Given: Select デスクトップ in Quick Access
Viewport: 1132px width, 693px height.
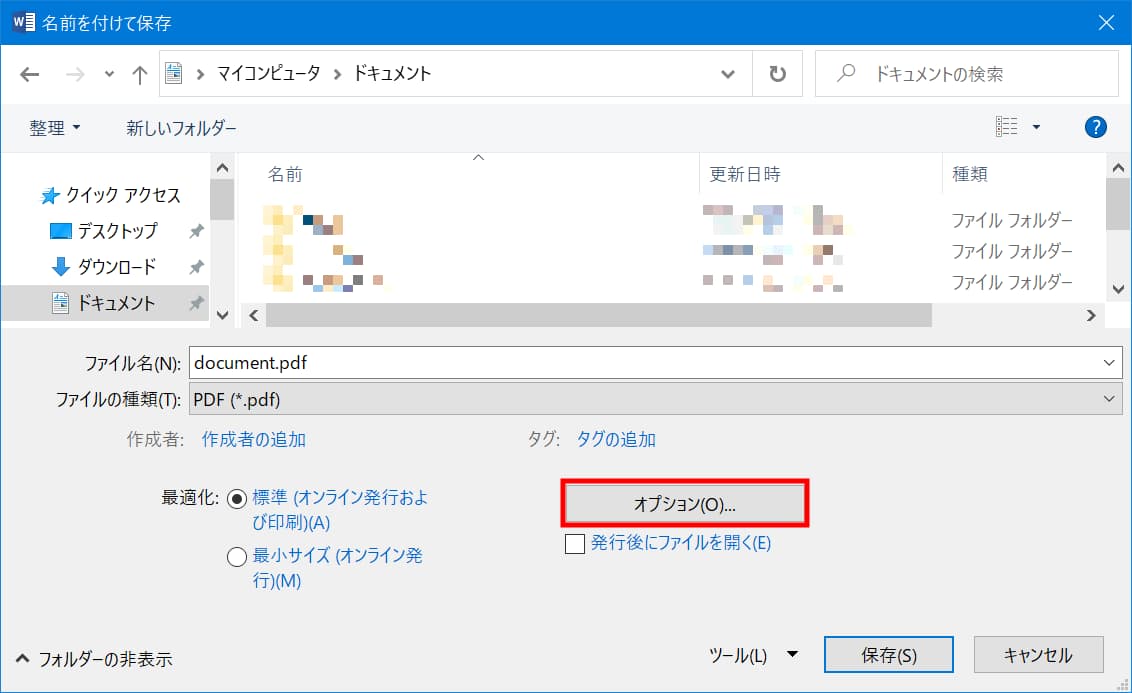Looking at the screenshot, I should pos(117,231).
